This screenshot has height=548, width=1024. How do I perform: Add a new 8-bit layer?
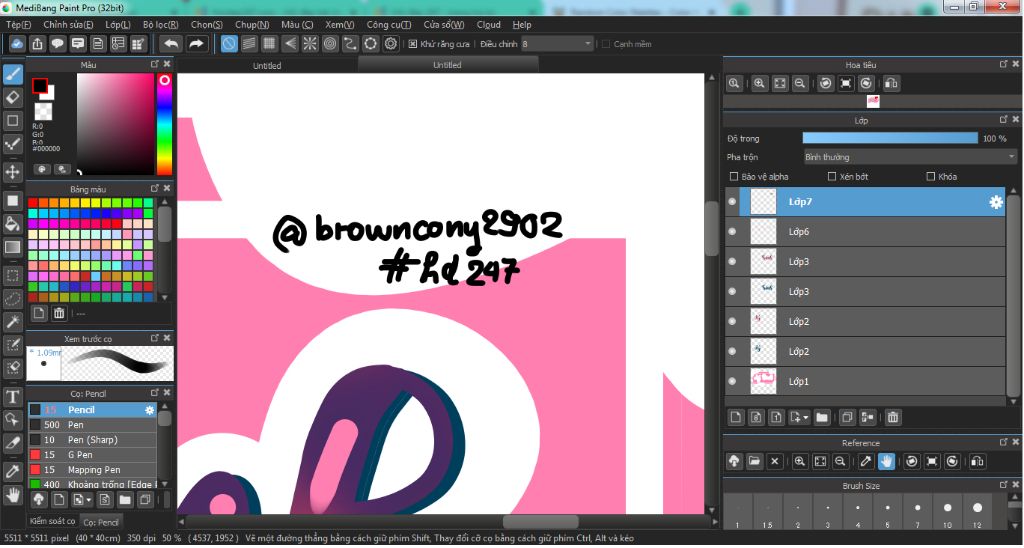click(x=756, y=417)
